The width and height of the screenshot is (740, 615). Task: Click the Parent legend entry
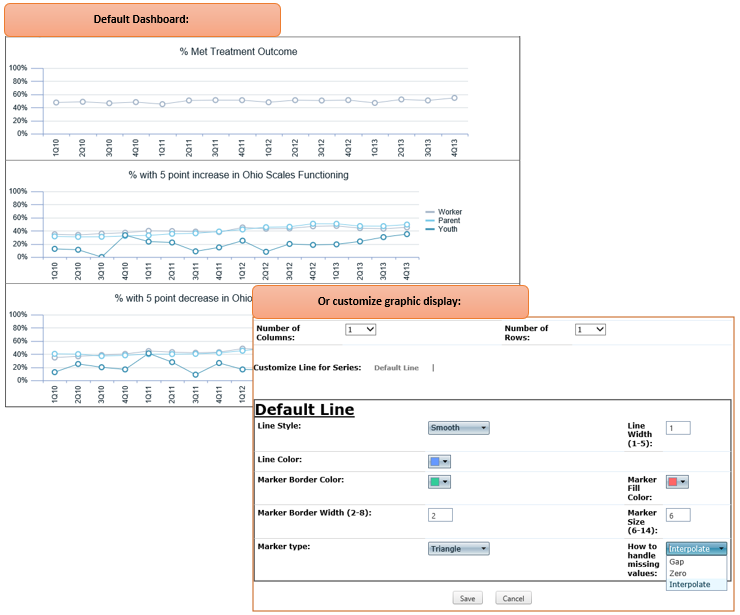(x=443, y=220)
